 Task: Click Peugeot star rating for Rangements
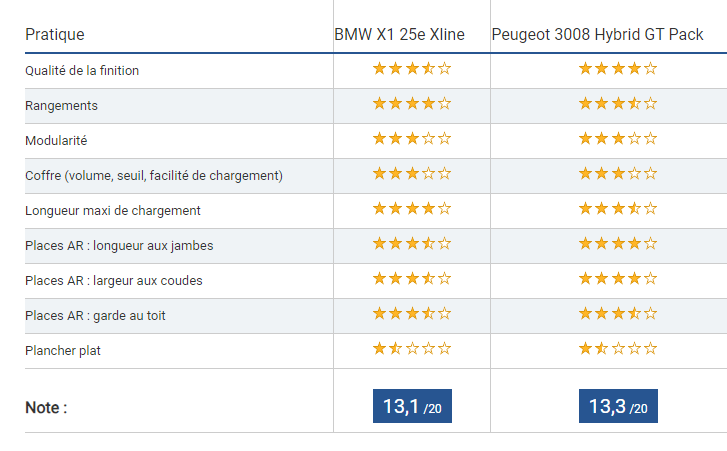618,104
